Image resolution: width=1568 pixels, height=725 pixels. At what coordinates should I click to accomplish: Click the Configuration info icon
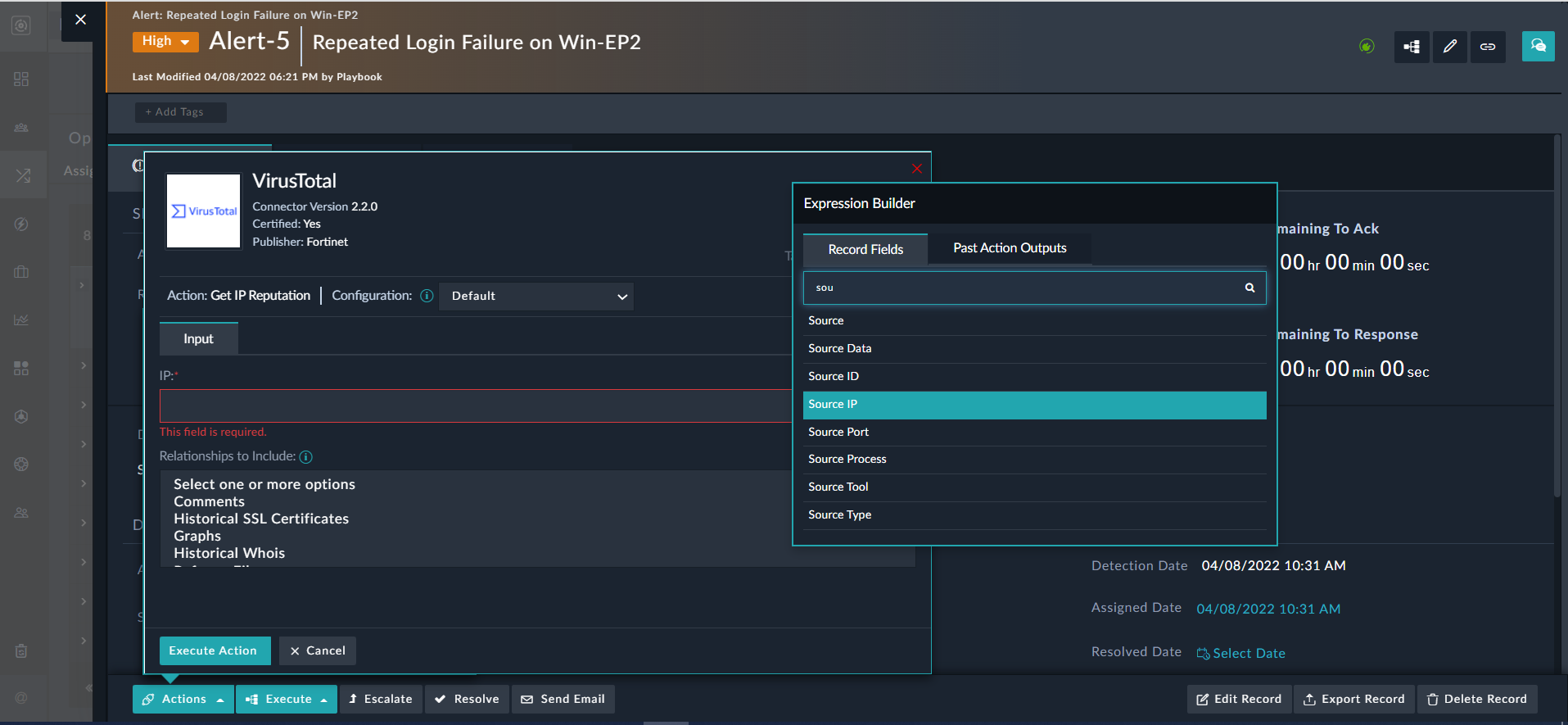pos(427,296)
